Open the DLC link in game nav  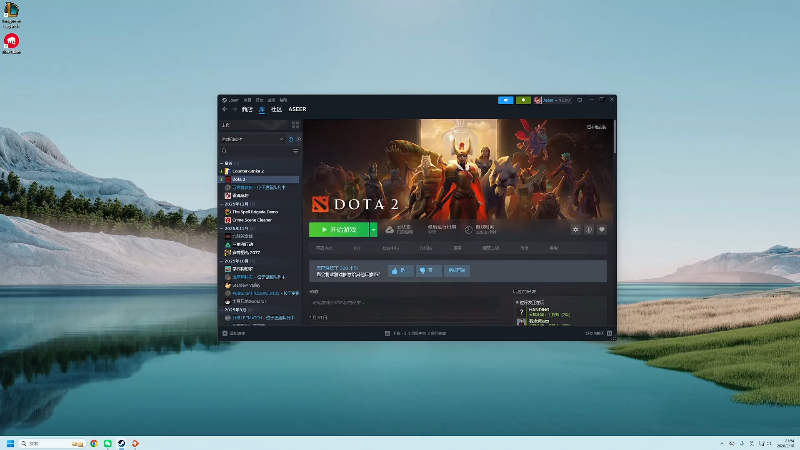[x=357, y=248]
